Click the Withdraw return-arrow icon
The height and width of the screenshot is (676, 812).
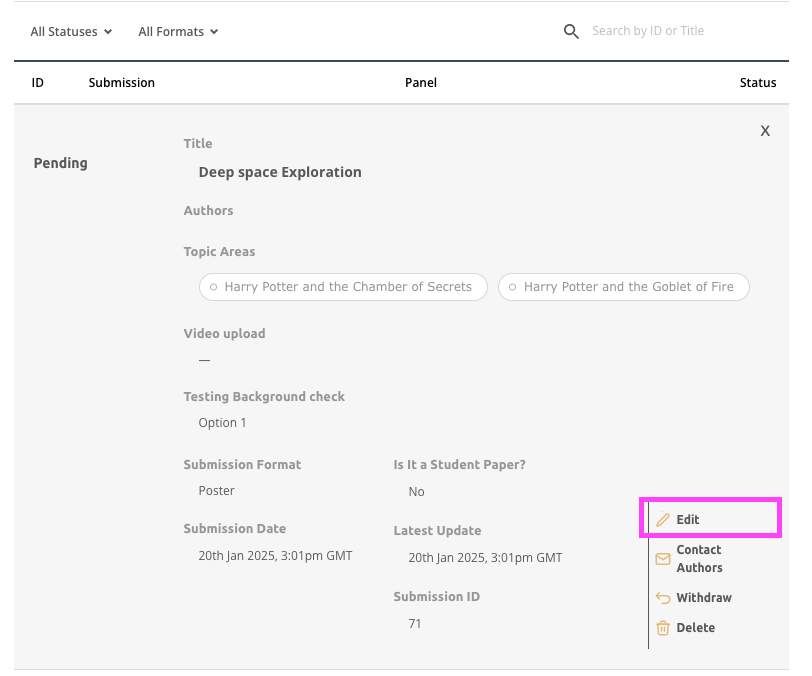[662, 598]
